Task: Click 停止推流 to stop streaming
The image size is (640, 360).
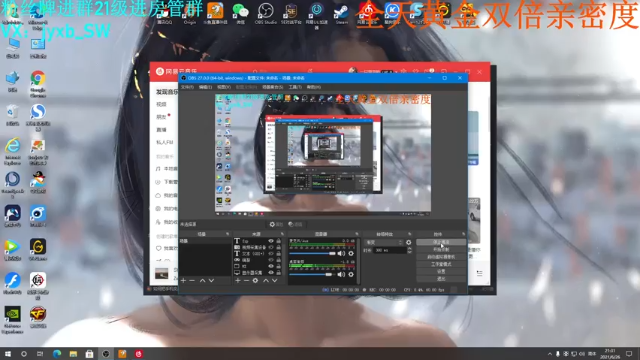Action: [441, 242]
